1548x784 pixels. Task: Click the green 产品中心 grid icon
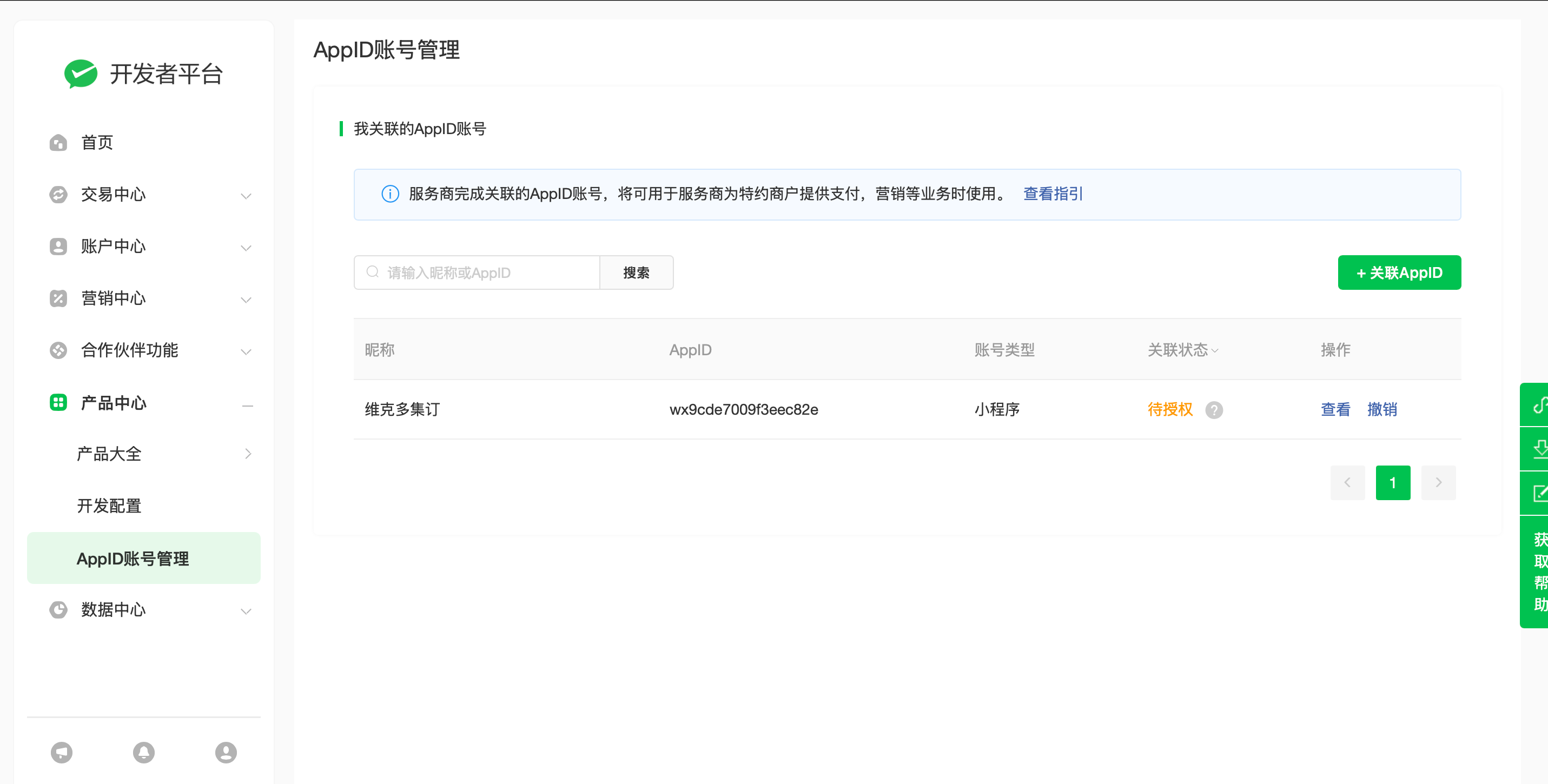point(58,402)
